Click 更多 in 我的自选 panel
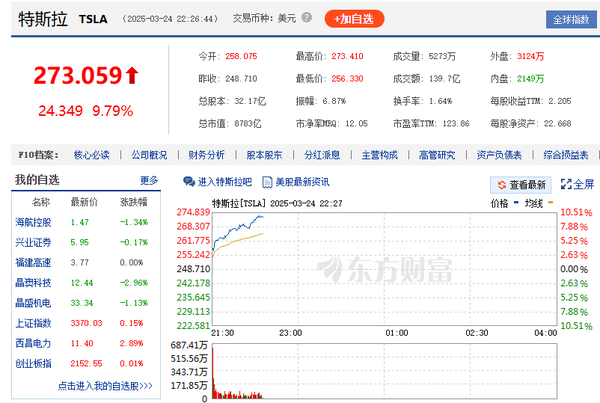 (x=149, y=180)
